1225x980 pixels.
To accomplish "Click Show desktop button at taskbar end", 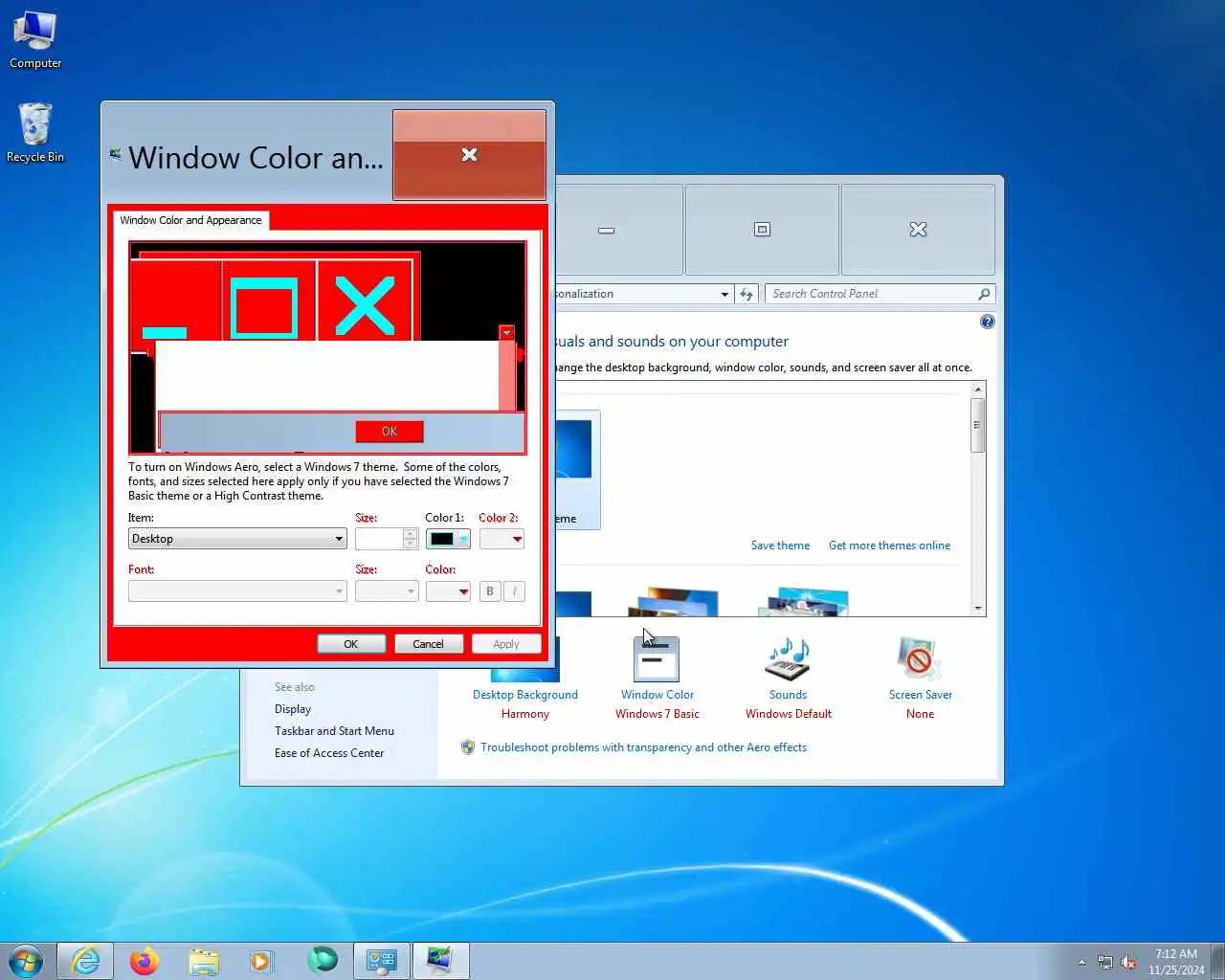I will [x=1217, y=962].
